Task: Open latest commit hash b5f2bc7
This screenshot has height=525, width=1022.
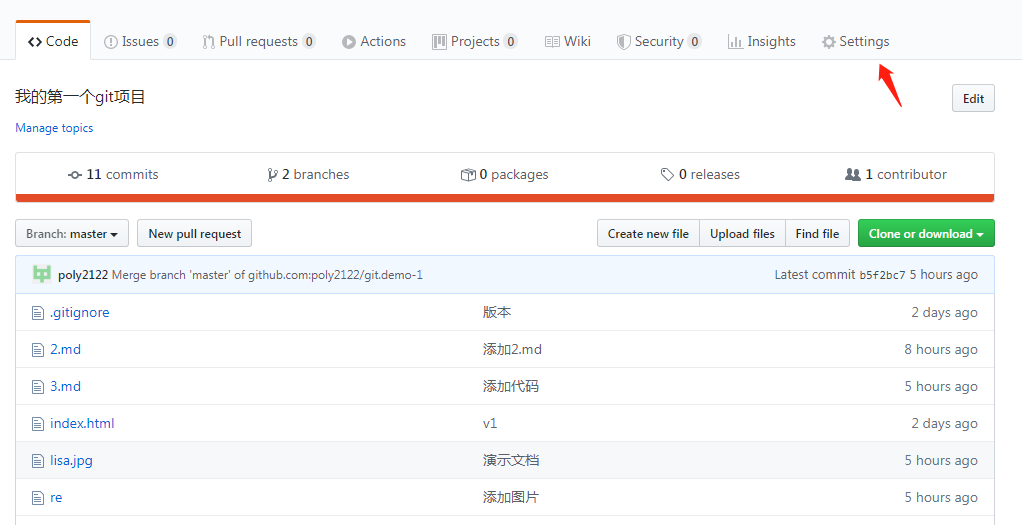Action: tap(883, 275)
